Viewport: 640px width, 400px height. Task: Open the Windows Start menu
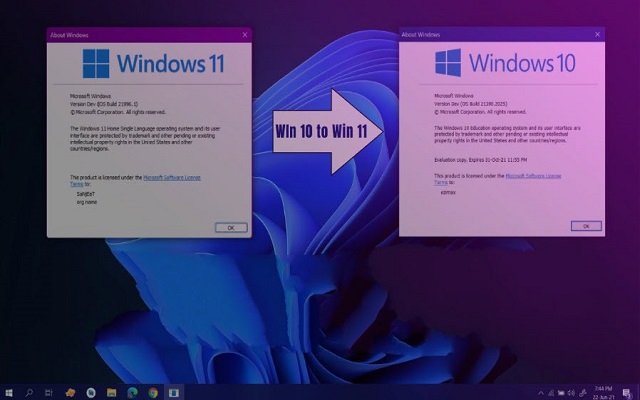(x=9, y=393)
